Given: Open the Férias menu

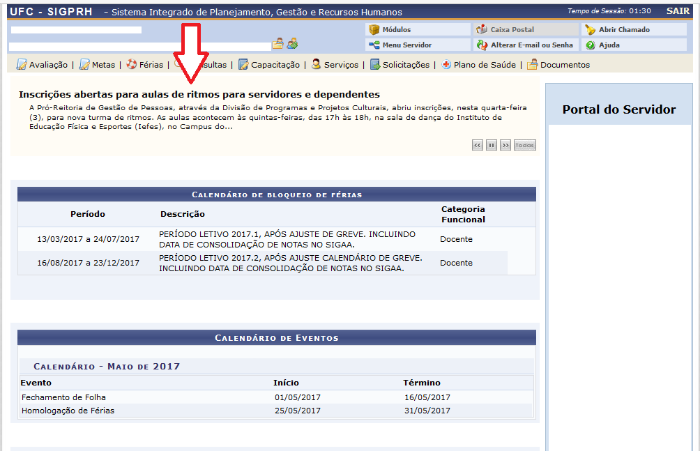Looking at the screenshot, I should 150,65.
